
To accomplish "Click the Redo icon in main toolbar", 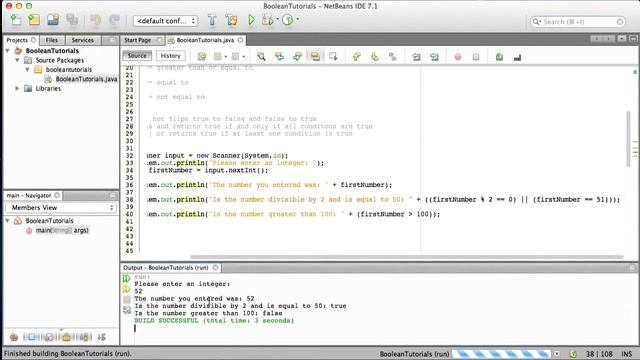I will coord(114,20).
